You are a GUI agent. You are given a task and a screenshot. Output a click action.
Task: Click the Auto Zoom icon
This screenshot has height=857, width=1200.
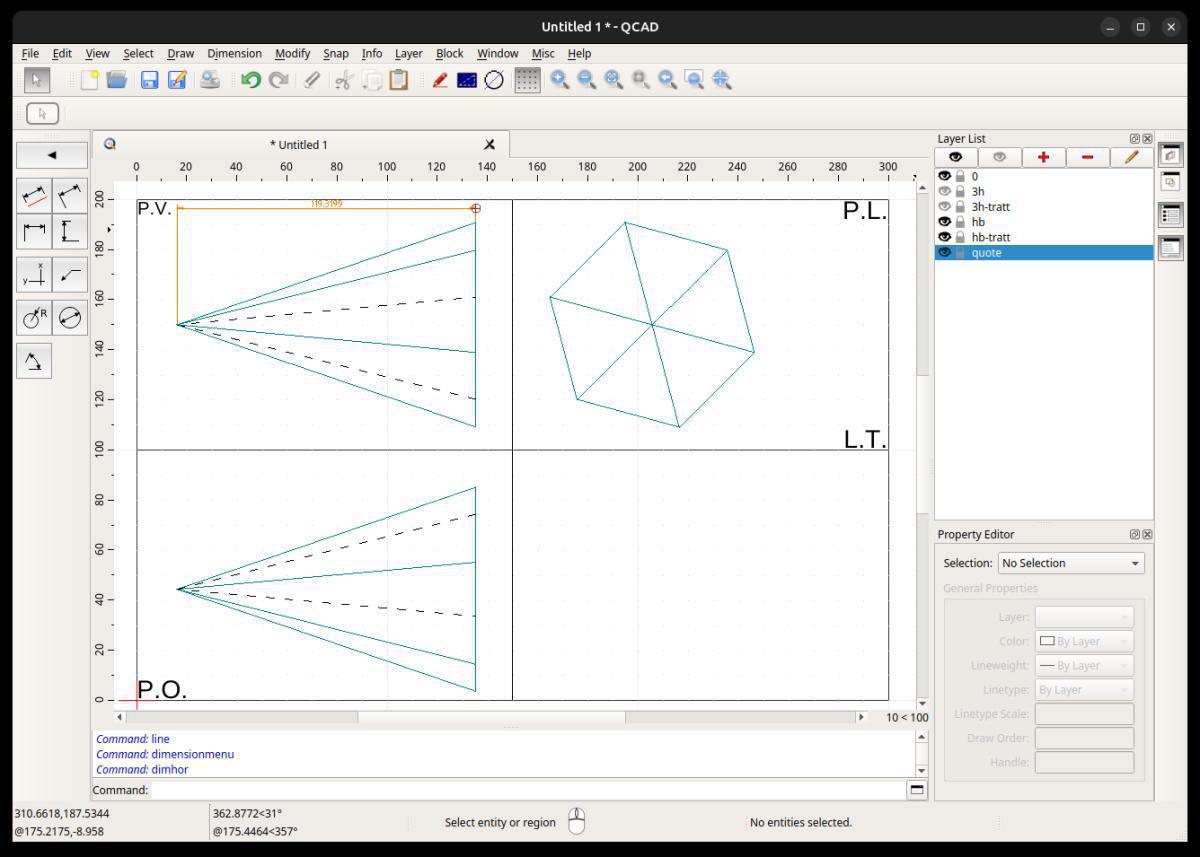click(613, 80)
